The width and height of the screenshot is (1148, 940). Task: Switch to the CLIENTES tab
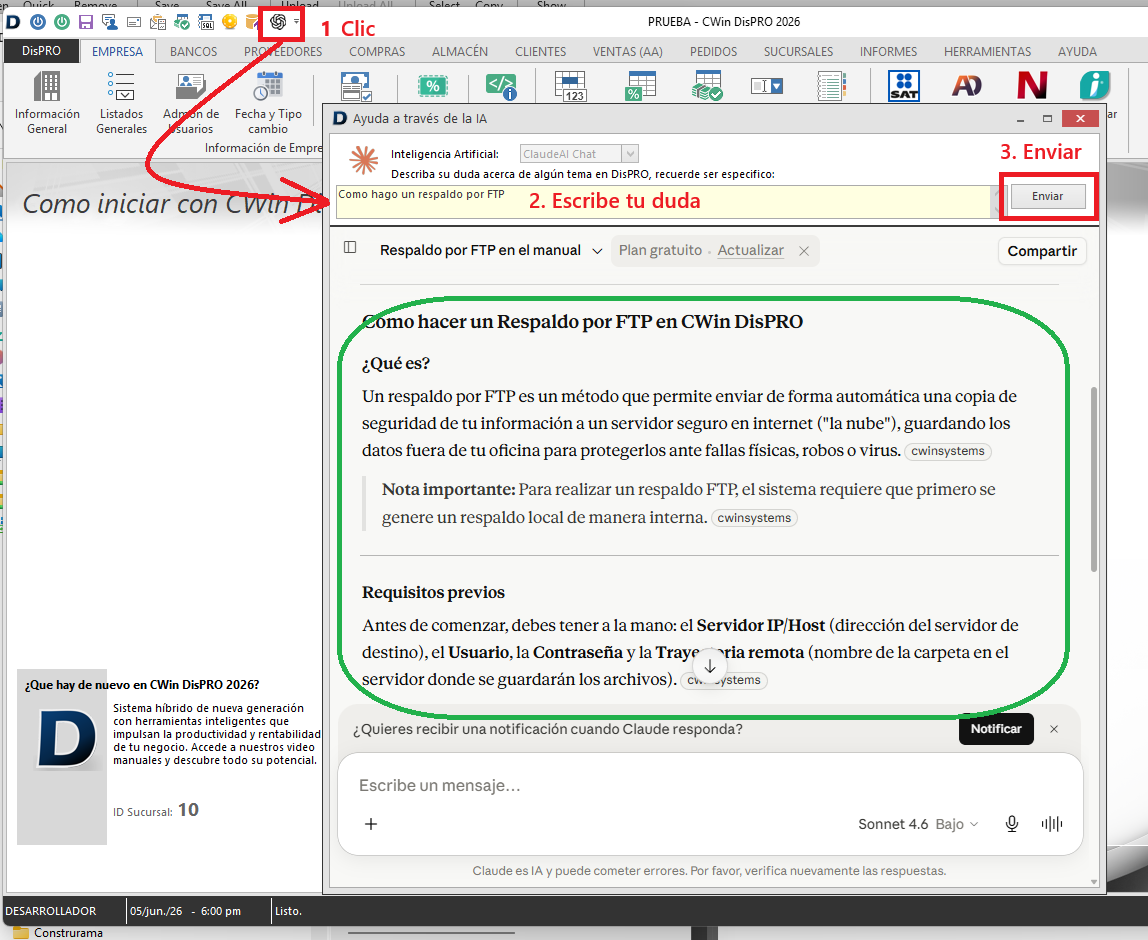click(x=540, y=51)
